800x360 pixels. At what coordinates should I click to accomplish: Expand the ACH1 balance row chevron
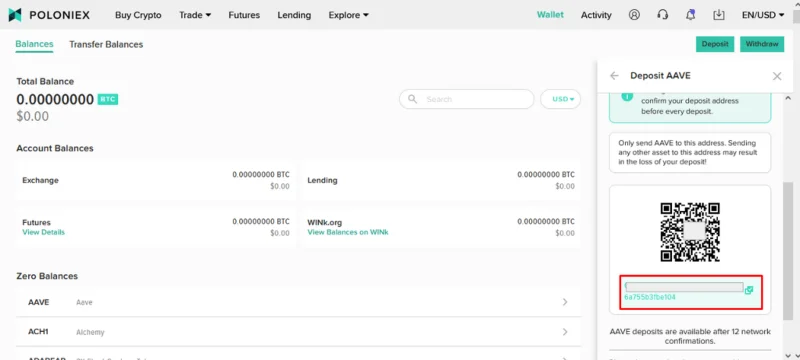tap(565, 332)
